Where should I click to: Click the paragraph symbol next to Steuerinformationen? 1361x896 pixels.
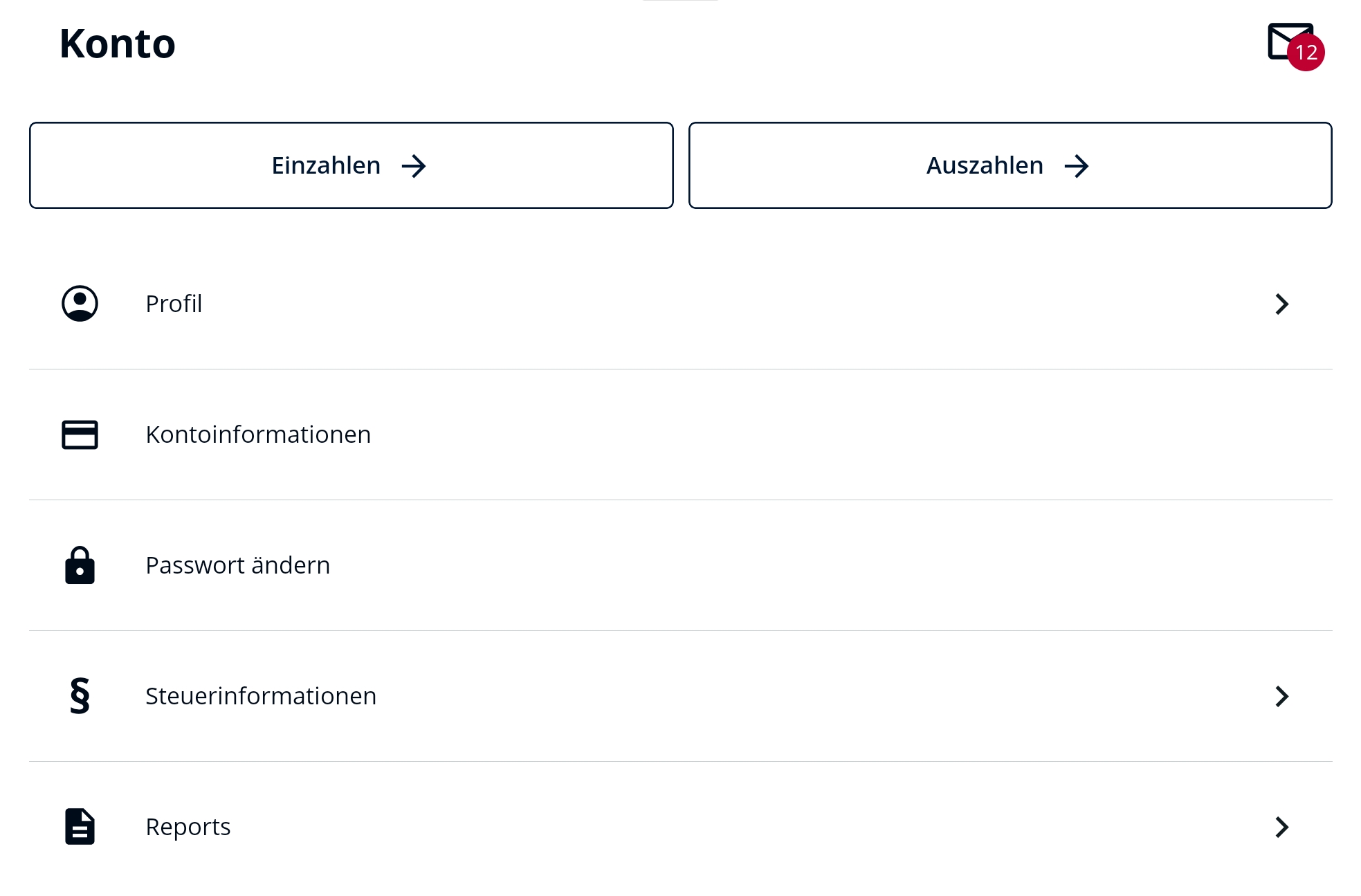80,697
